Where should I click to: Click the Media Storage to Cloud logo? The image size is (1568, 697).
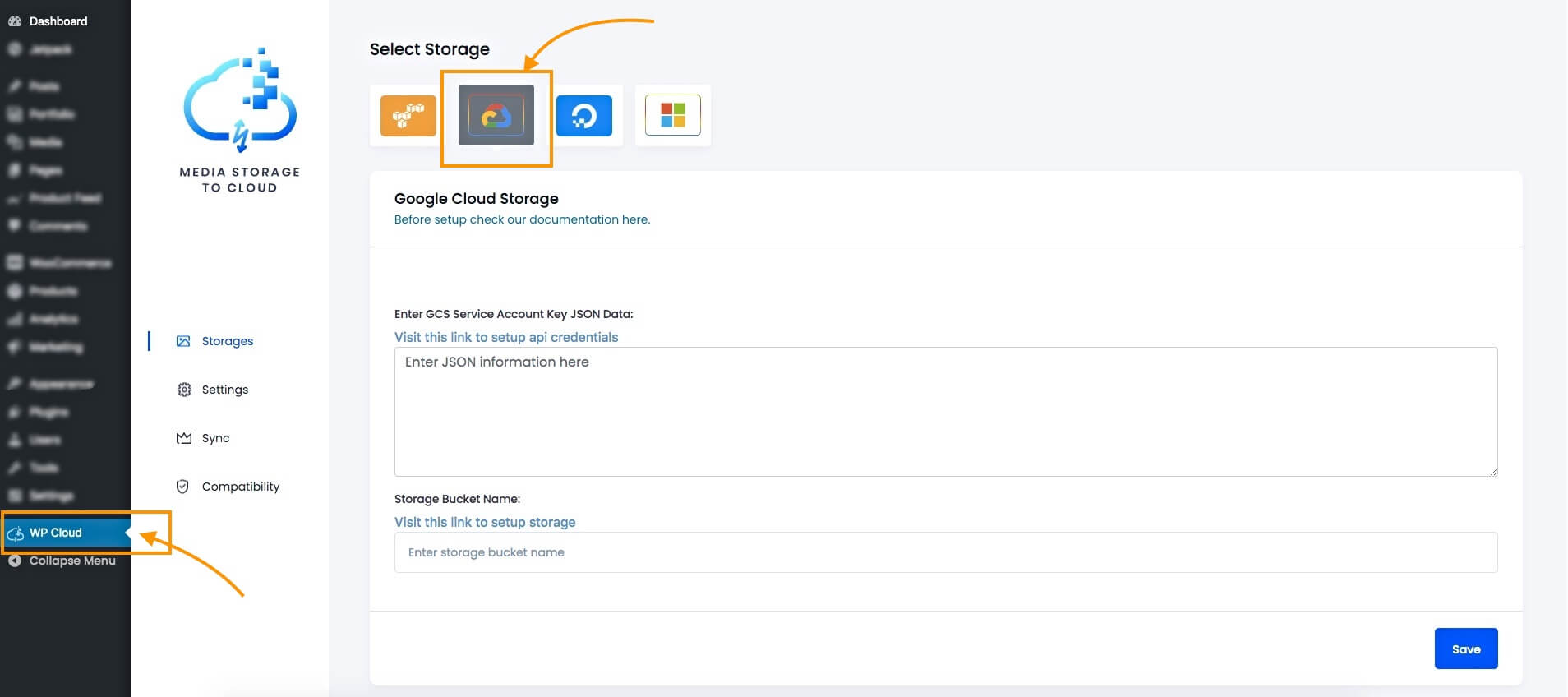(x=240, y=120)
